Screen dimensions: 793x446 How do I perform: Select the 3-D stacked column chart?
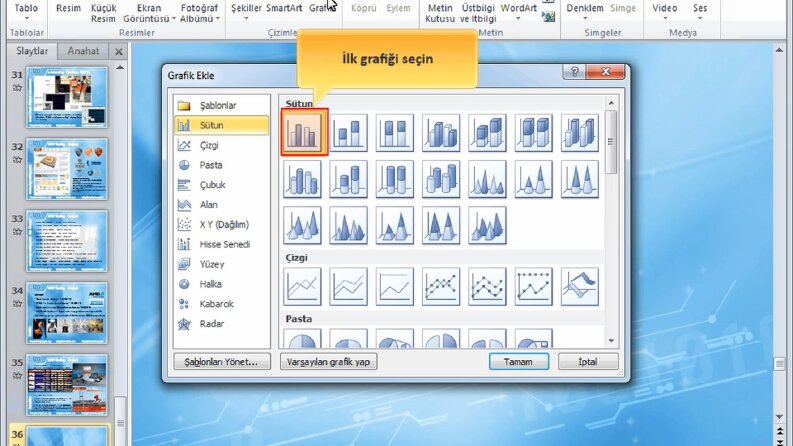click(487, 132)
